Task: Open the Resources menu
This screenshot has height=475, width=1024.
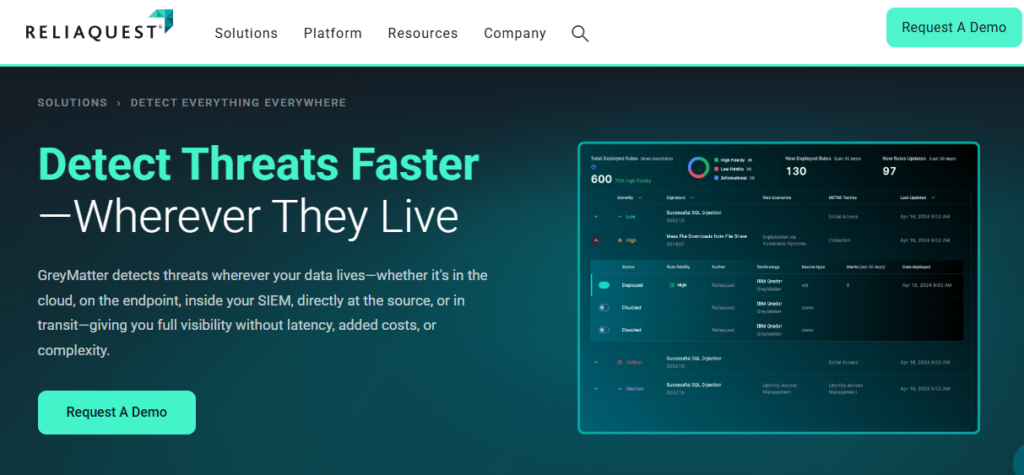Action: pos(423,33)
